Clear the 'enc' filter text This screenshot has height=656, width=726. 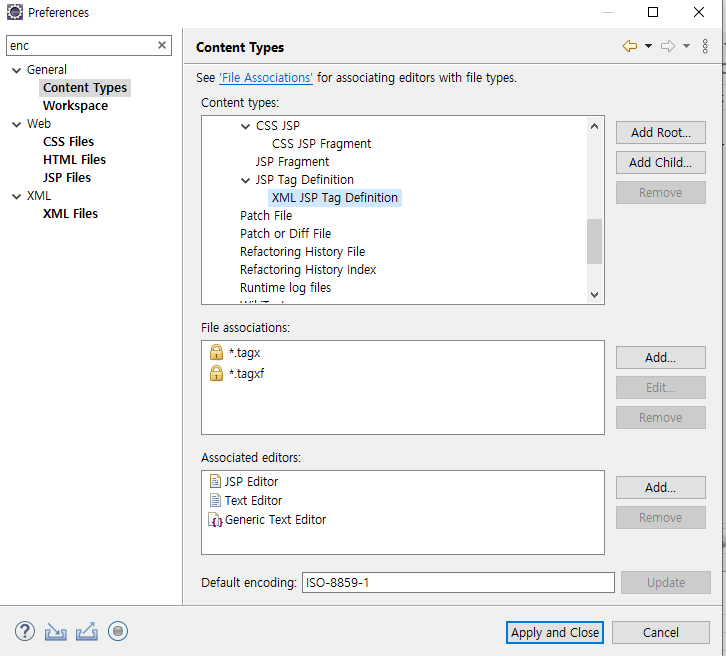coord(162,45)
